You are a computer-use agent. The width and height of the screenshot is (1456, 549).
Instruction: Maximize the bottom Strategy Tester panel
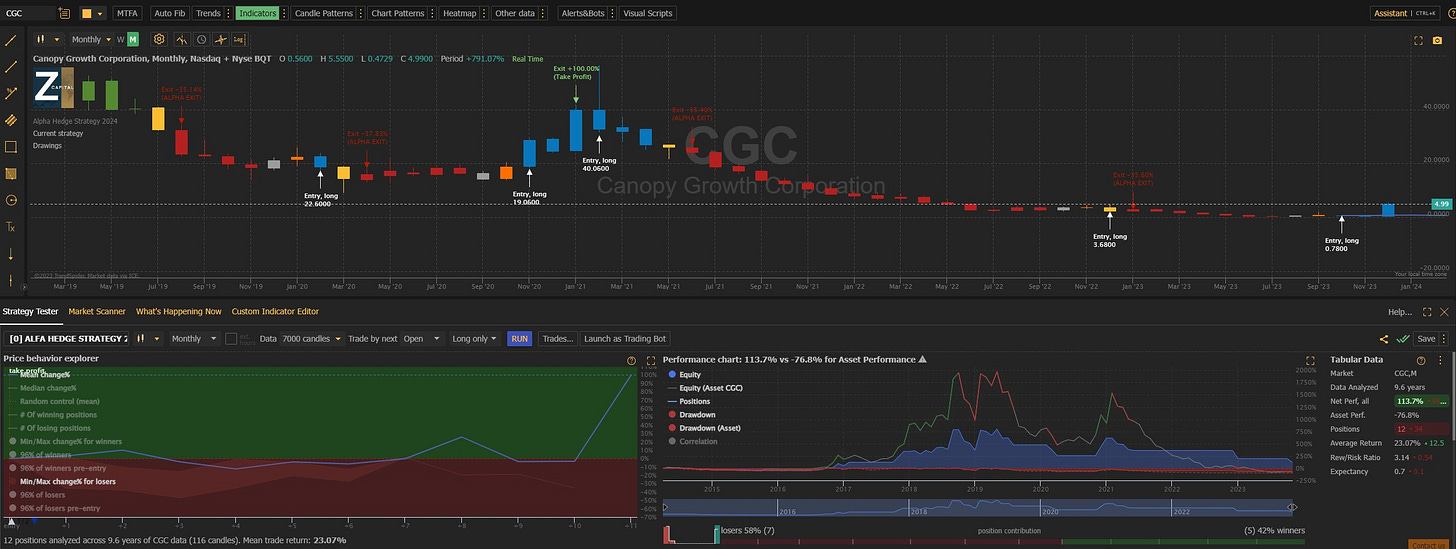pyautogui.click(x=1427, y=312)
